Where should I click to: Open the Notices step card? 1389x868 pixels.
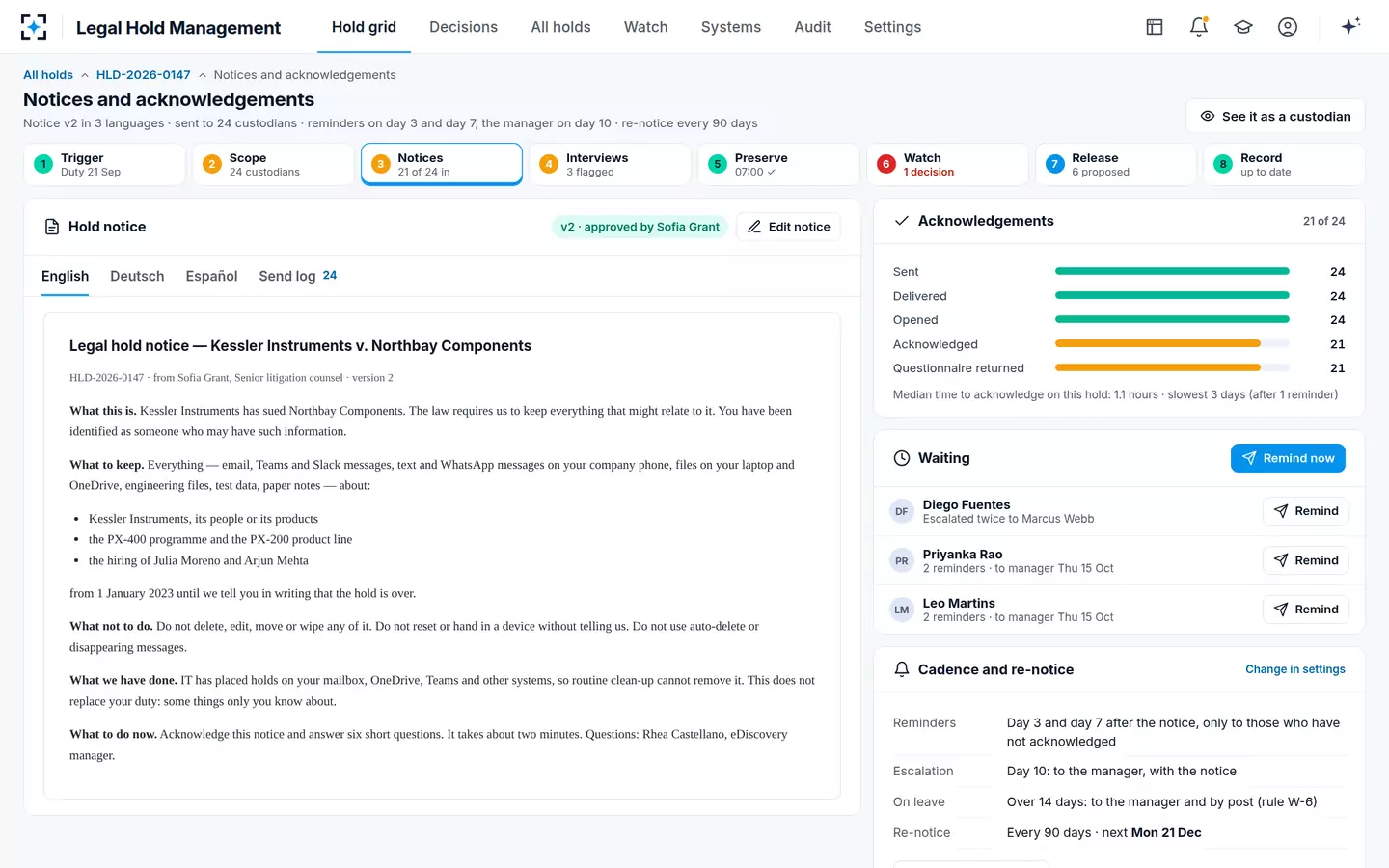tap(442, 164)
